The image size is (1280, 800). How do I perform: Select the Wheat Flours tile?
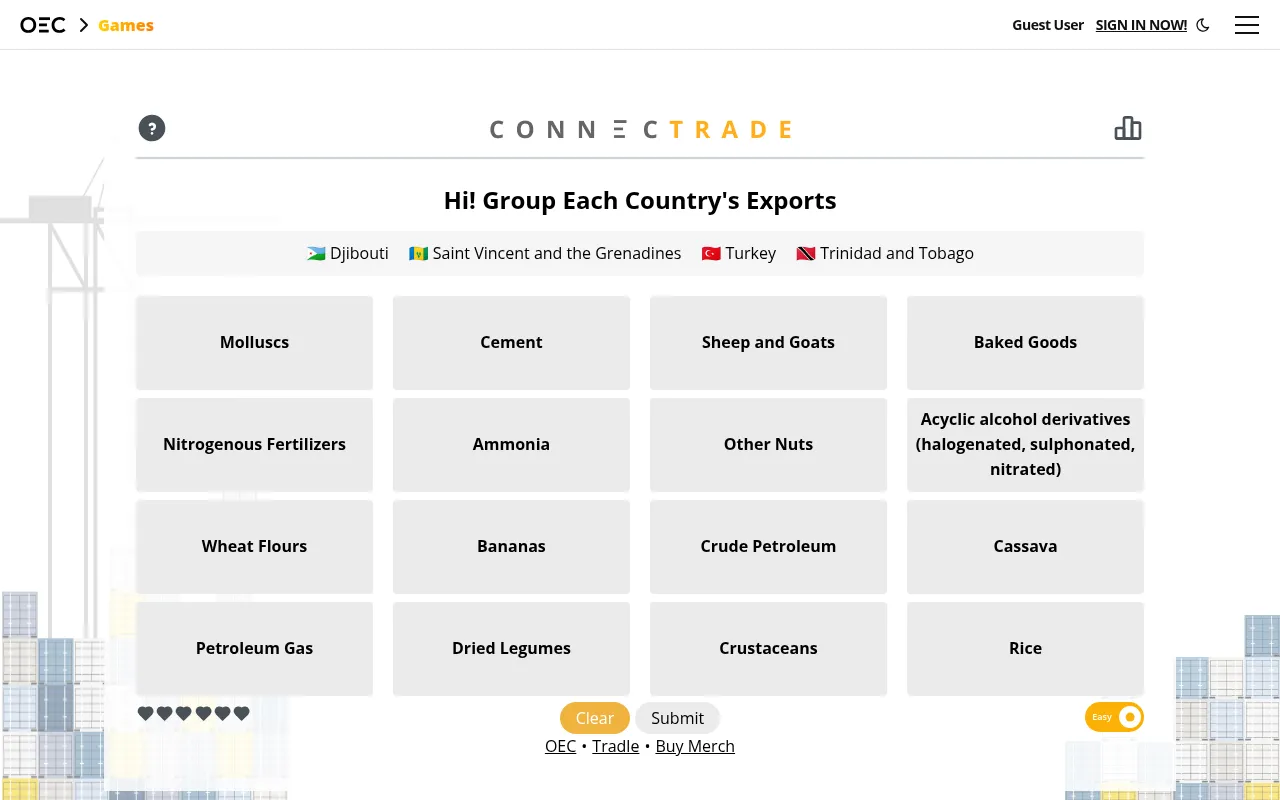point(254,546)
